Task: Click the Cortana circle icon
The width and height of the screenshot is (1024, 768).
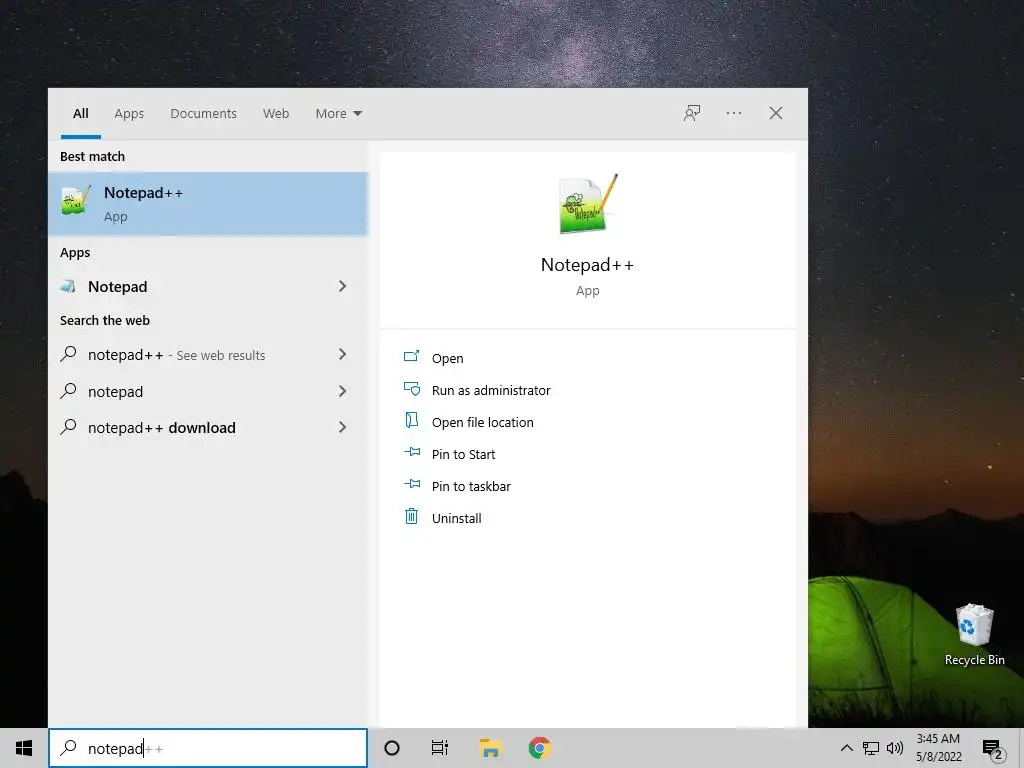Action: [392, 748]
